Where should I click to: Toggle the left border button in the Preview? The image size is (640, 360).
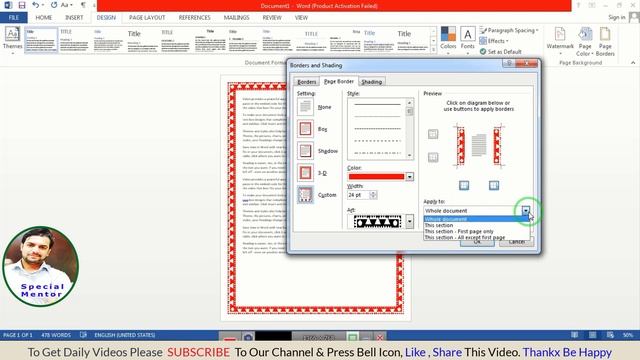(x=464, y=186)
